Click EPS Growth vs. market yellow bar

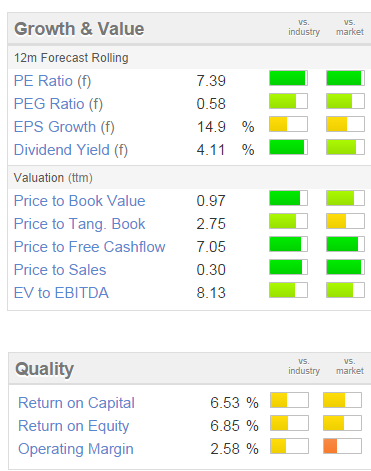click(x=345, y=124)
